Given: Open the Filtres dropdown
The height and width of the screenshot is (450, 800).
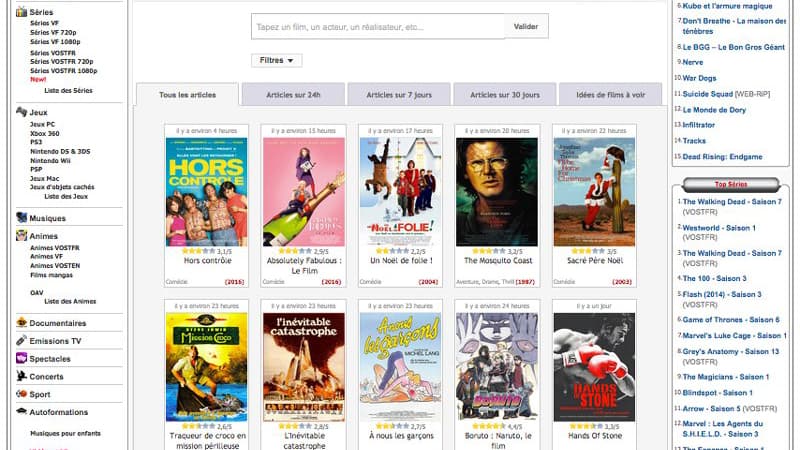Looking at the screenshot, I should pyautogui.click(x=277, y=60).
